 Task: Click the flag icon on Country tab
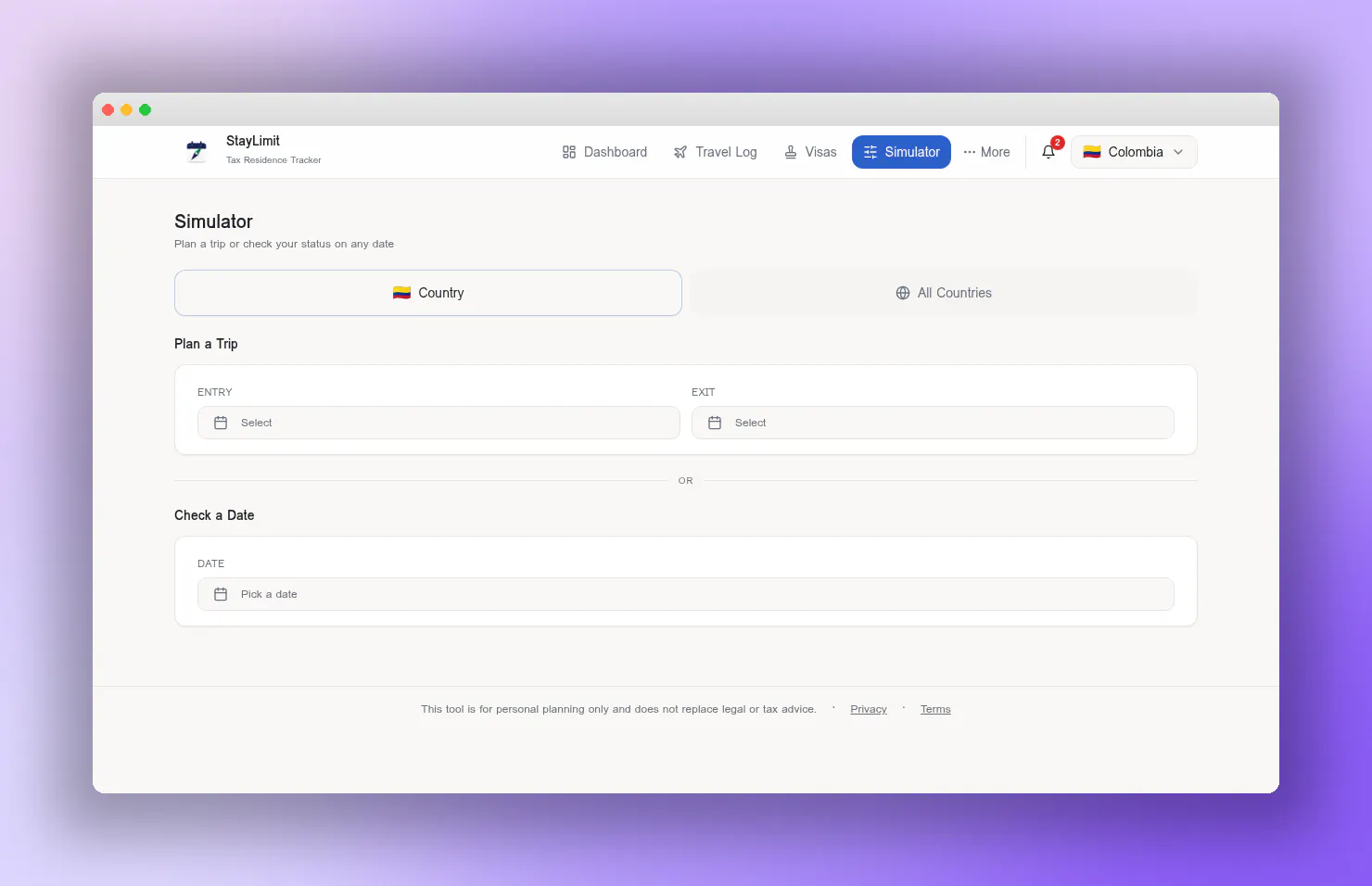click(401, 293)
